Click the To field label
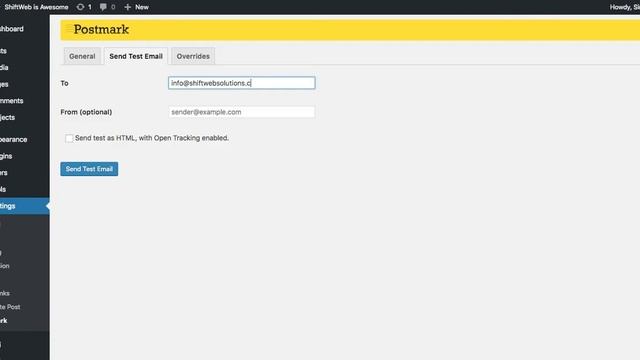The width and height of the screenshot is (640, 360). (x=64, y=83)
